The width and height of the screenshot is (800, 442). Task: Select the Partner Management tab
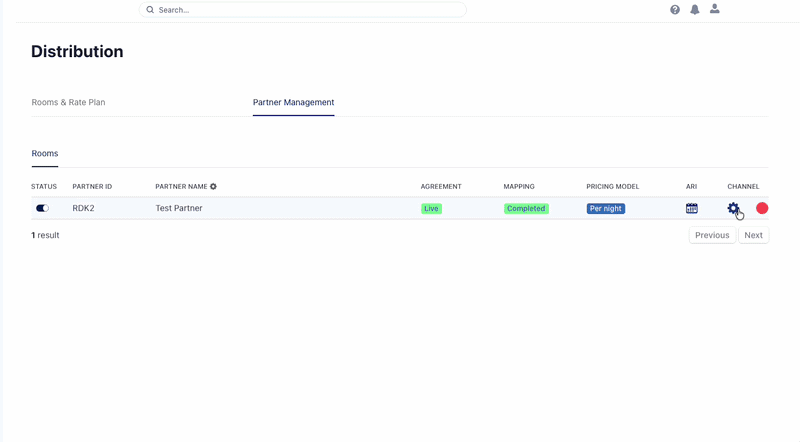point(293,102)
